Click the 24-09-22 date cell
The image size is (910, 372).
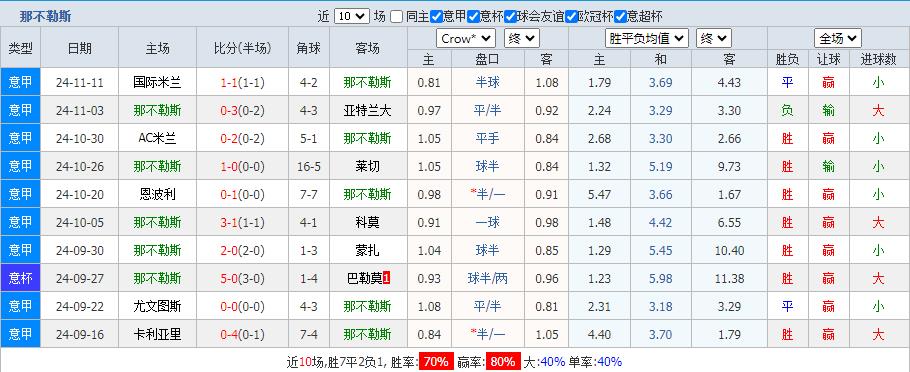coord(80,306)
